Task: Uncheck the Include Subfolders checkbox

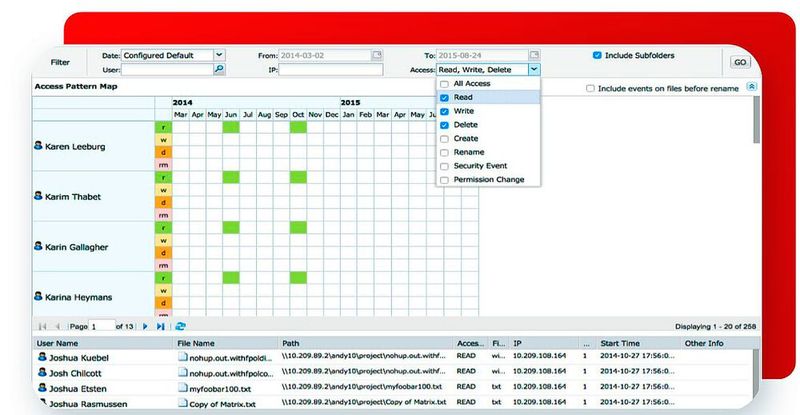Action: coord(597,55)
